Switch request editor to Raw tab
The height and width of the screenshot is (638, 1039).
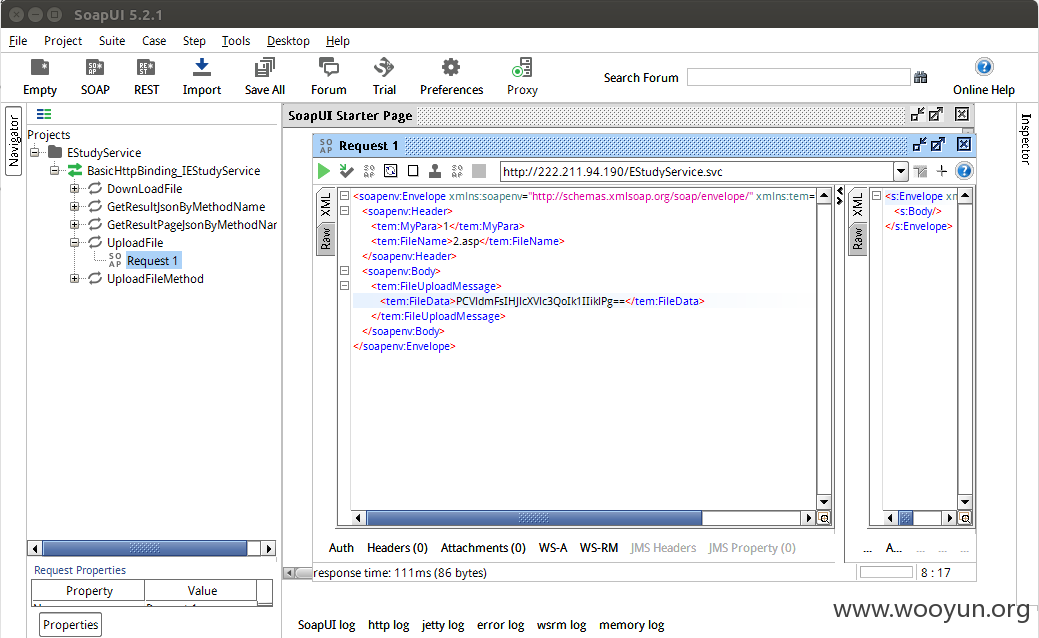click(325, 239)
